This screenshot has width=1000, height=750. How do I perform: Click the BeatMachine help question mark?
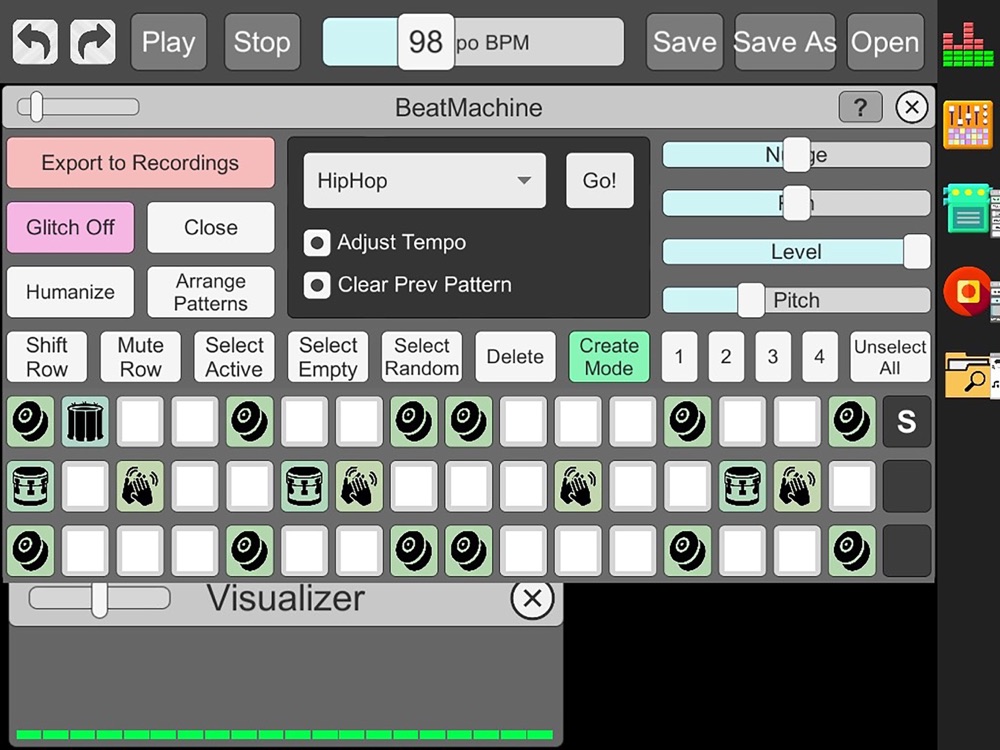(860, 107)
